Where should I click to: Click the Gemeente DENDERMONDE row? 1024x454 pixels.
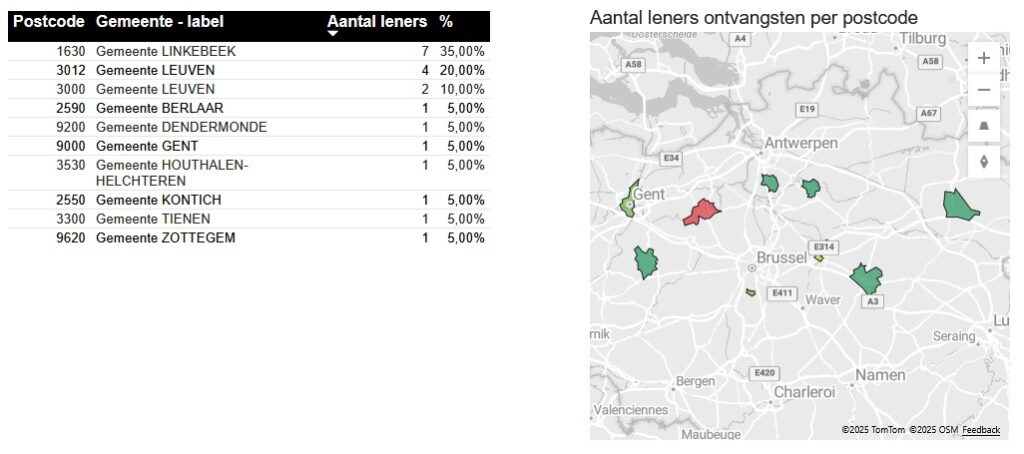tap(180, 127)
